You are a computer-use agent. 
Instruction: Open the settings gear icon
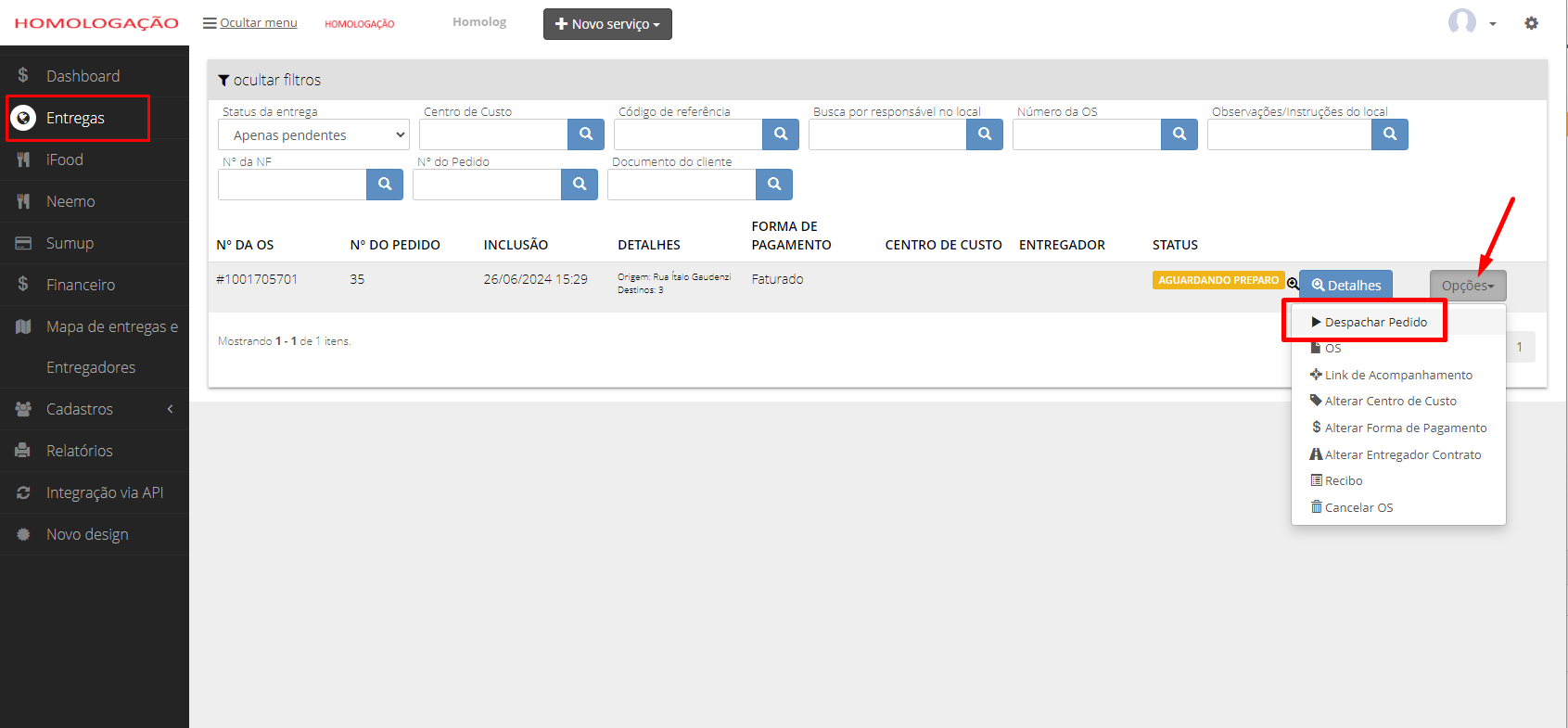pos(1531,23)
